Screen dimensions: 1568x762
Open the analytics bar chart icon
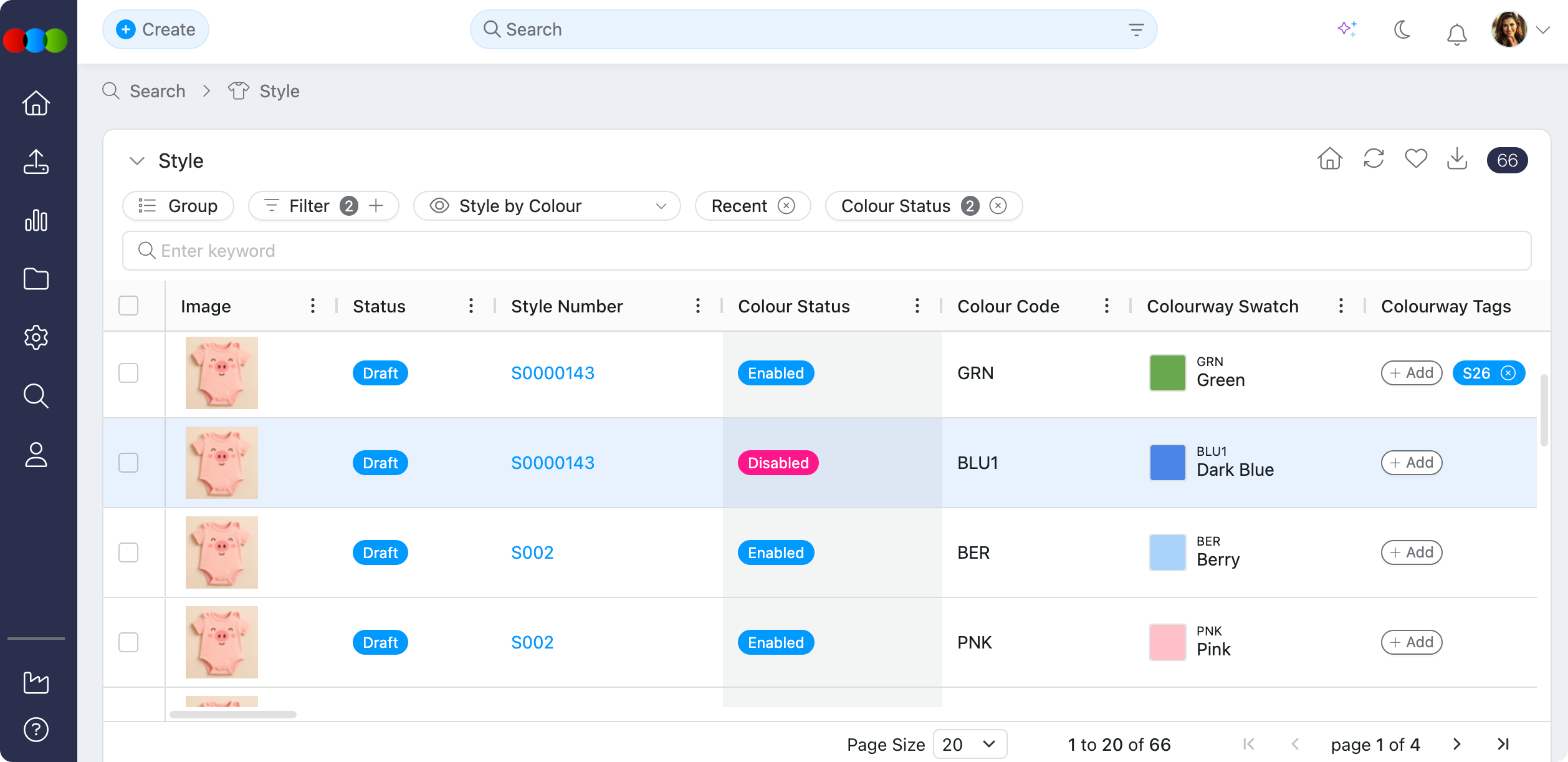(x=36, y=220)
